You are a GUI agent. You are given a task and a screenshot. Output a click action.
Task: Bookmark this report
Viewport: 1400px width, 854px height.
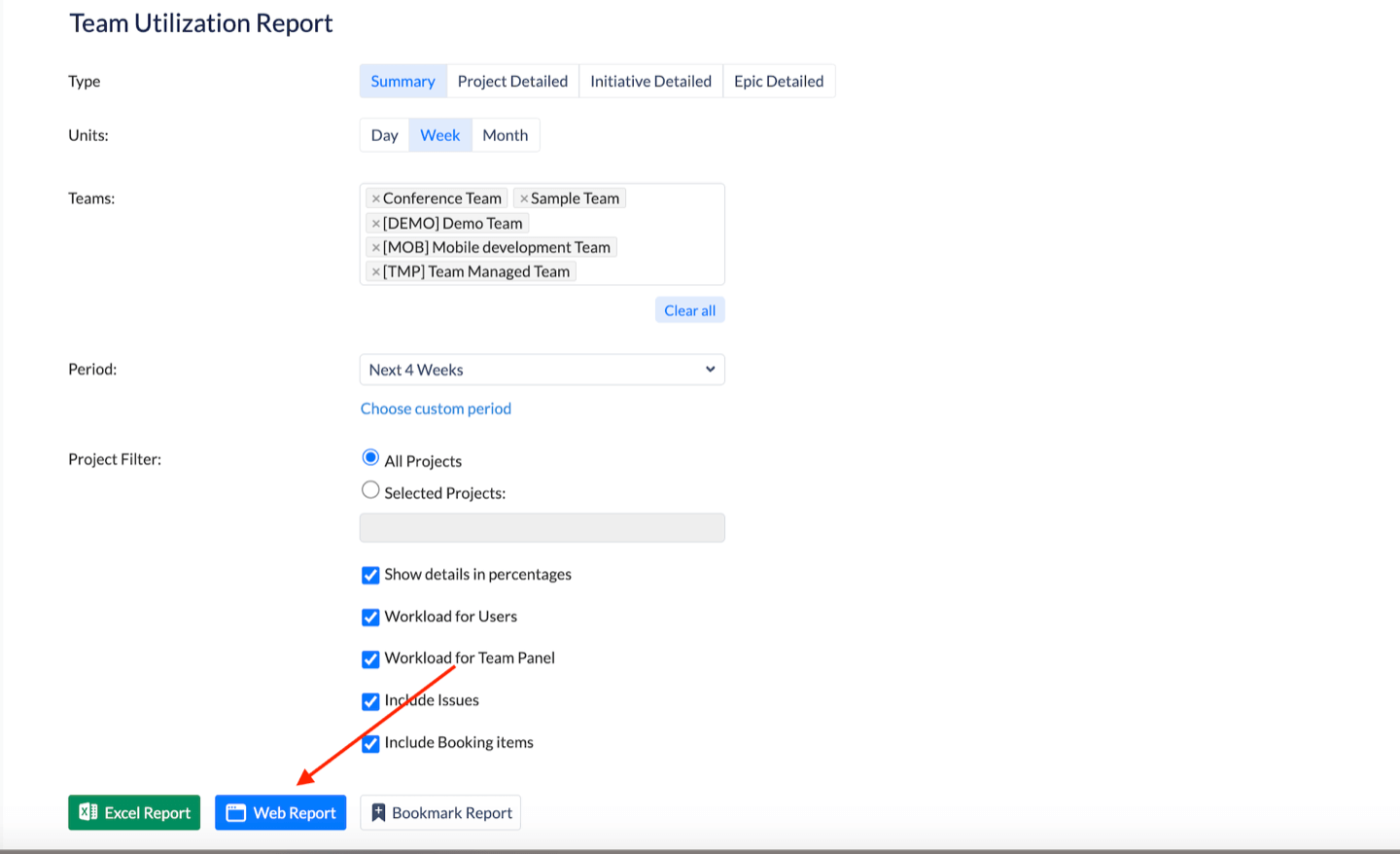pyautogui.click(x=440, y=812)
